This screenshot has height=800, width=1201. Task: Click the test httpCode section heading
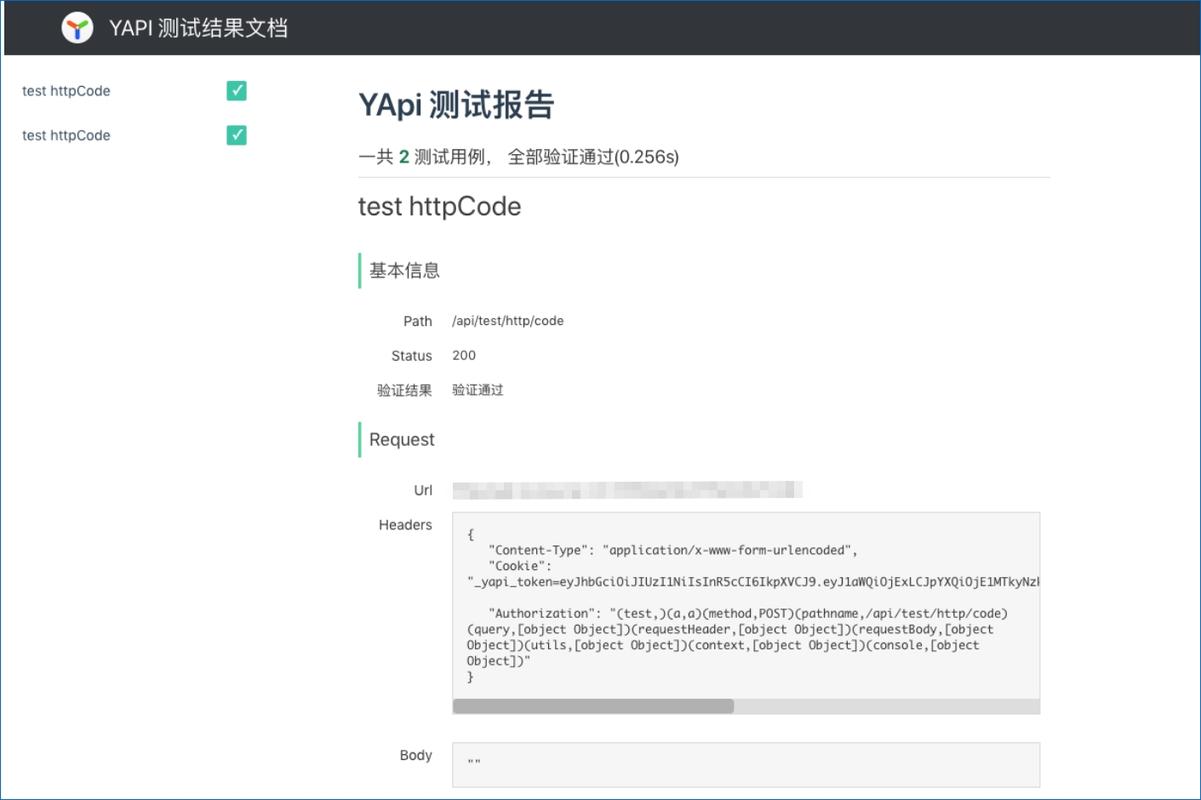(440, 207)
